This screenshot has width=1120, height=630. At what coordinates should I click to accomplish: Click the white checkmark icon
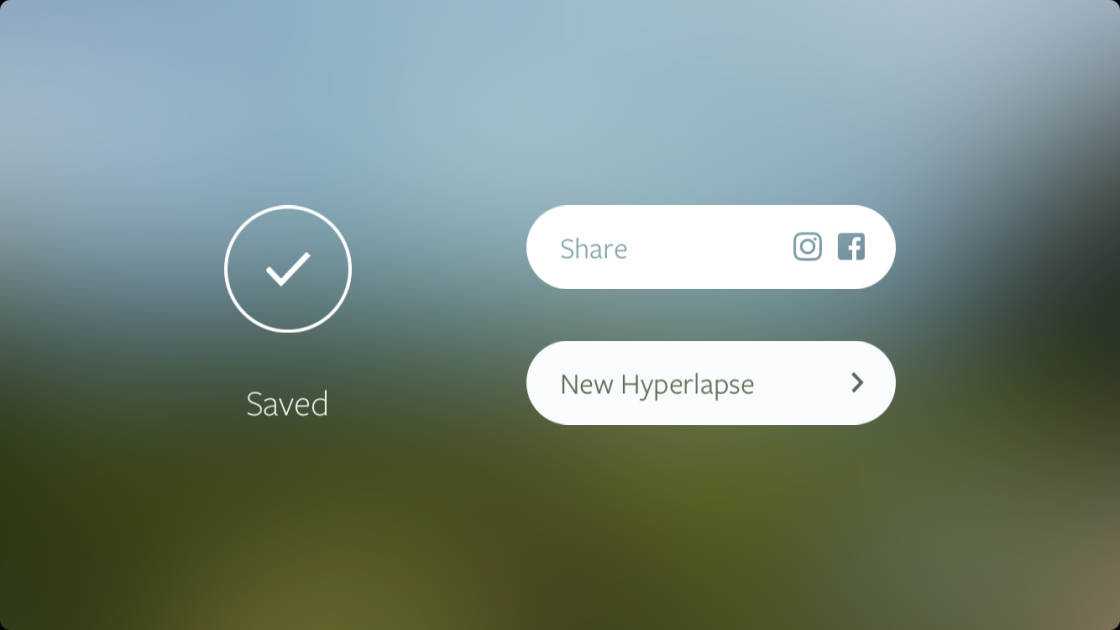pyautogui.click(x=288, y=269)
